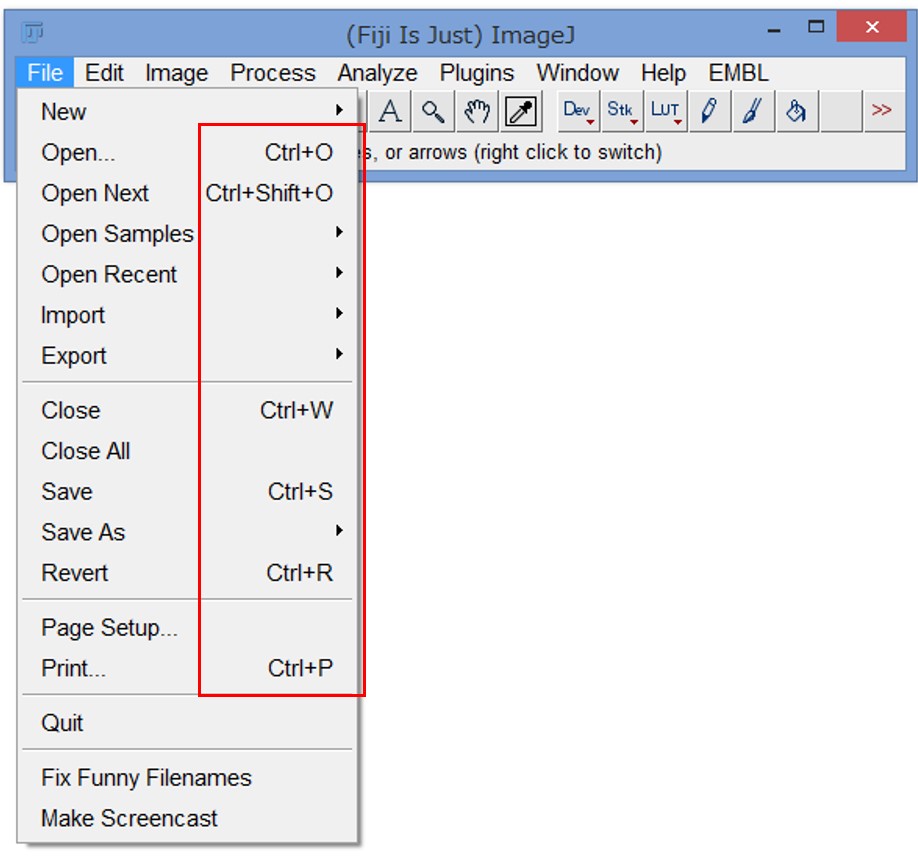The height and width of the screenshot is (857, 918).
Task: Expand the Save As submenu
Action: [x=187, y=532]
